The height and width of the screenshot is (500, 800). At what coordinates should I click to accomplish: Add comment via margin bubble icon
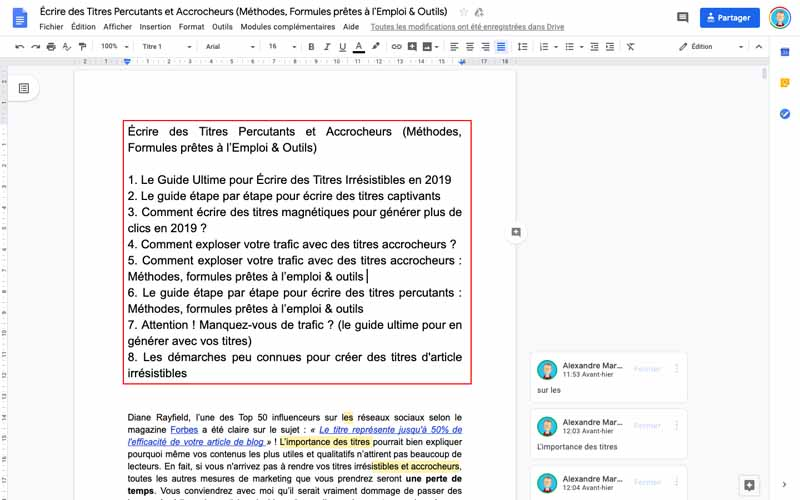click(516, 232)
